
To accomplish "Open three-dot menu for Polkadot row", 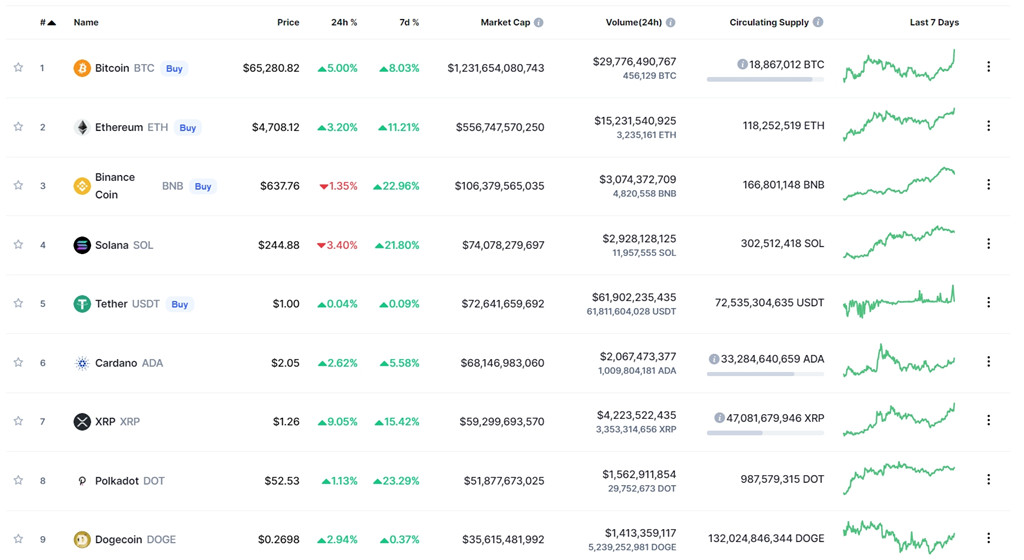I will tap(988, 479).
